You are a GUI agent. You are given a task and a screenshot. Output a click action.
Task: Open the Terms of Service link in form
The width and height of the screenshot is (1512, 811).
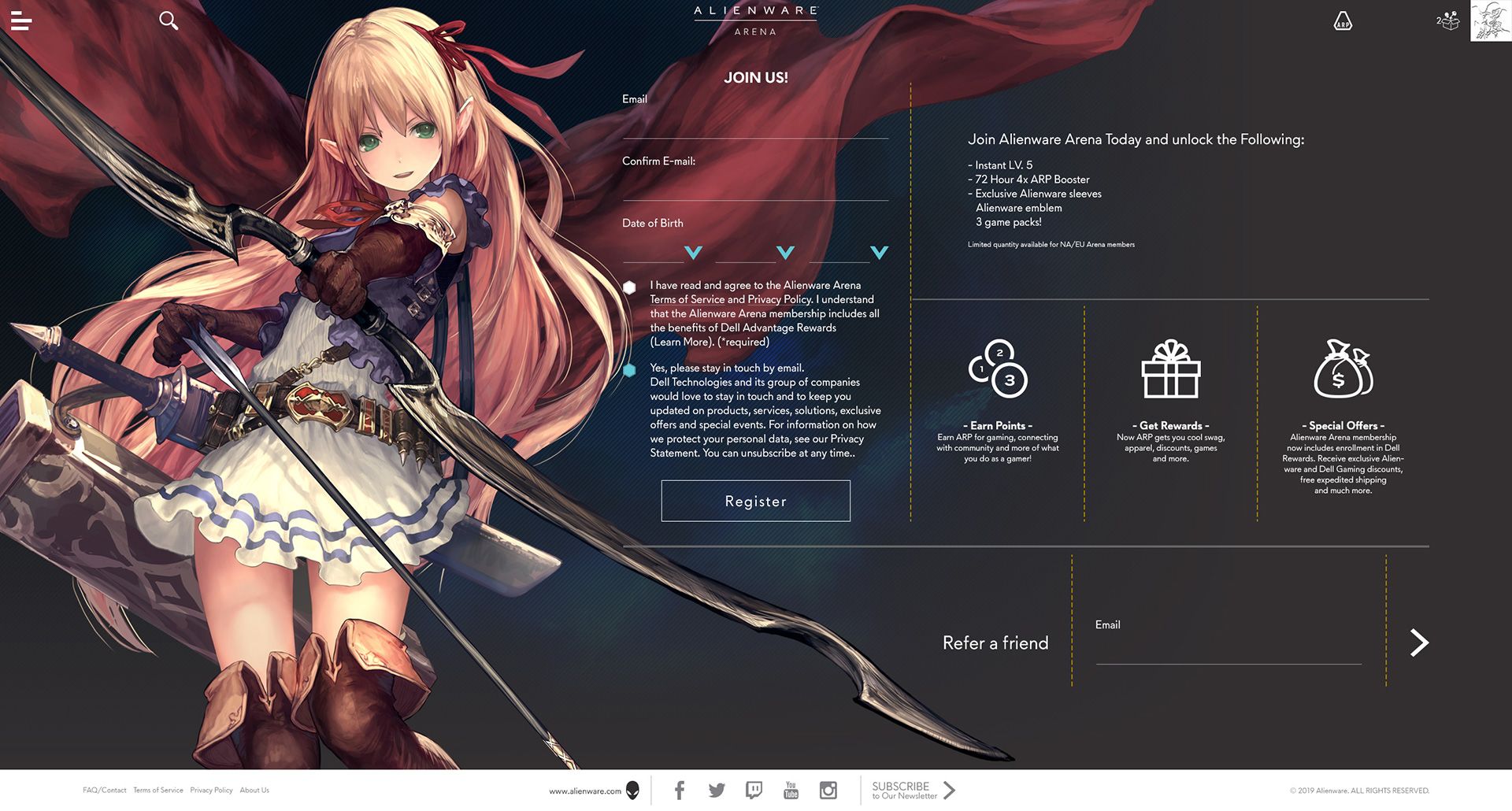tap(687, 299)
